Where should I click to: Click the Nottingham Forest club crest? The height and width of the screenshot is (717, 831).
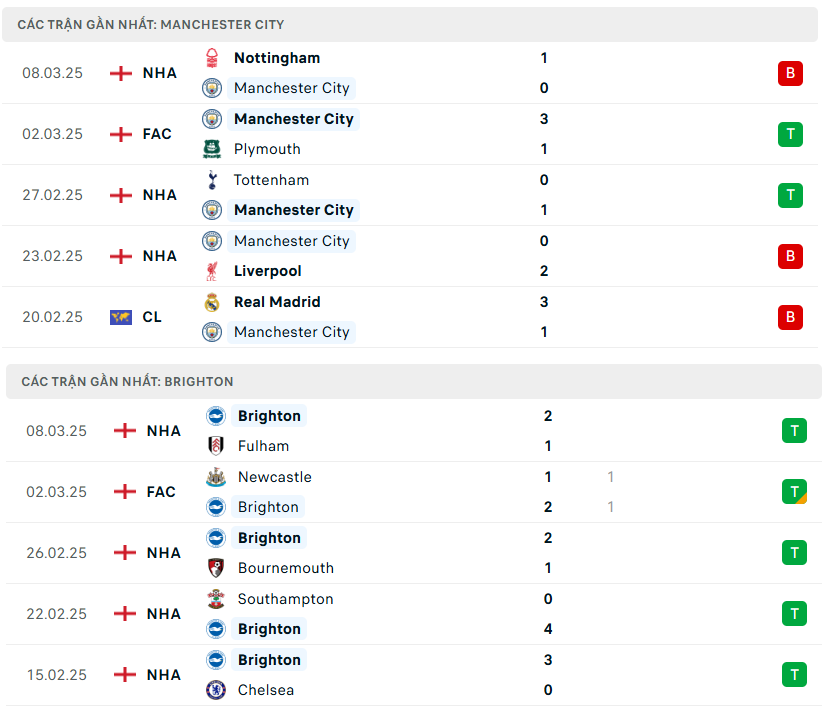pos(212,58)
